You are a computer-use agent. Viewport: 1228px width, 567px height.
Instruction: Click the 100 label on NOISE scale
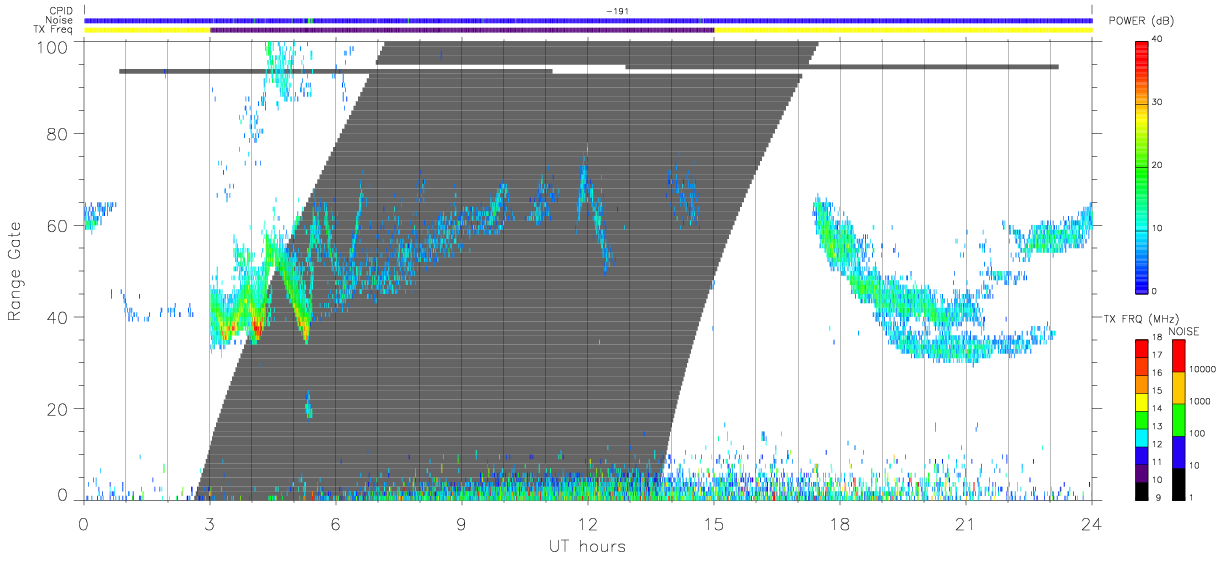click(x=1198, y=433)
